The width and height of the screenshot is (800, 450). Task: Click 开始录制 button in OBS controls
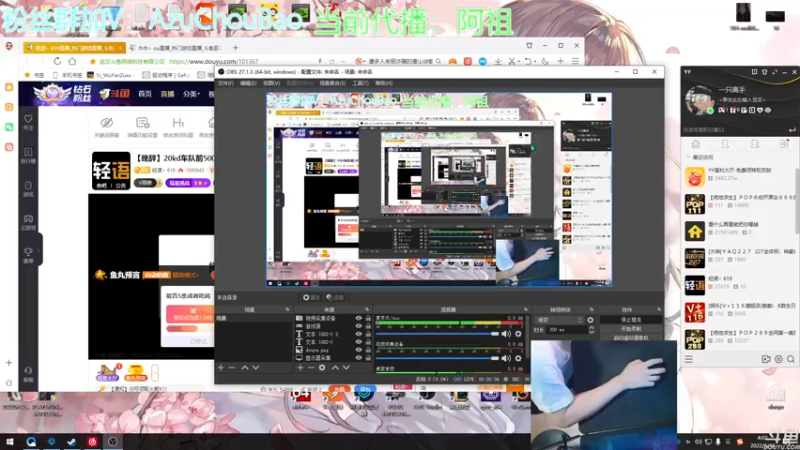631,329
